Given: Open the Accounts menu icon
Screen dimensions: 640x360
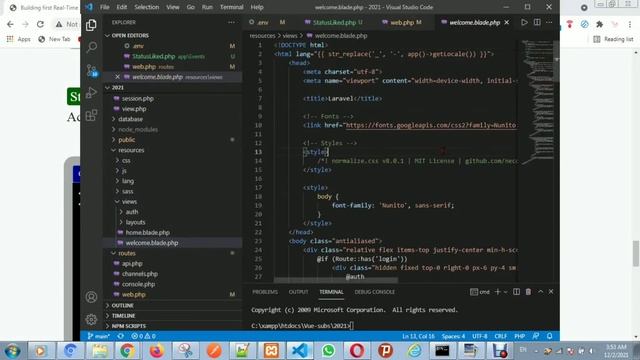Looking at the screenshot, I should [91, 297].
